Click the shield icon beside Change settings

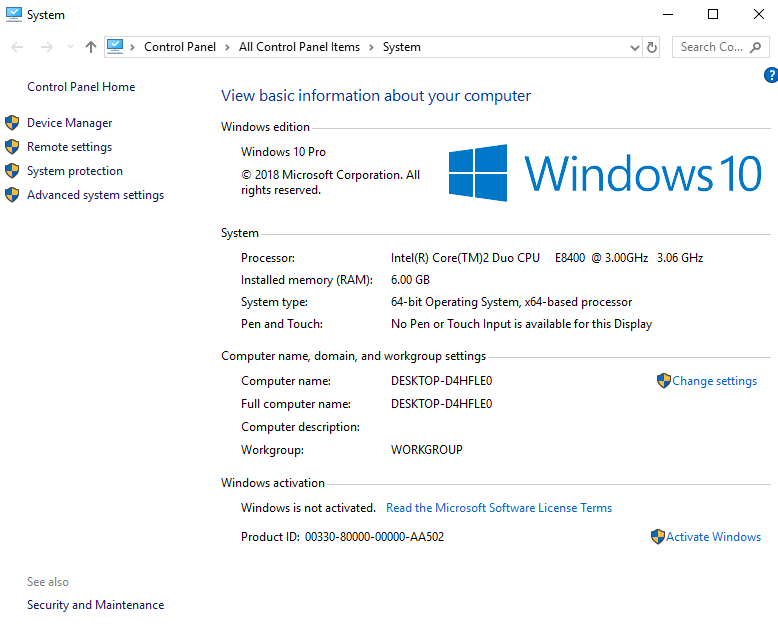[663, 381]
